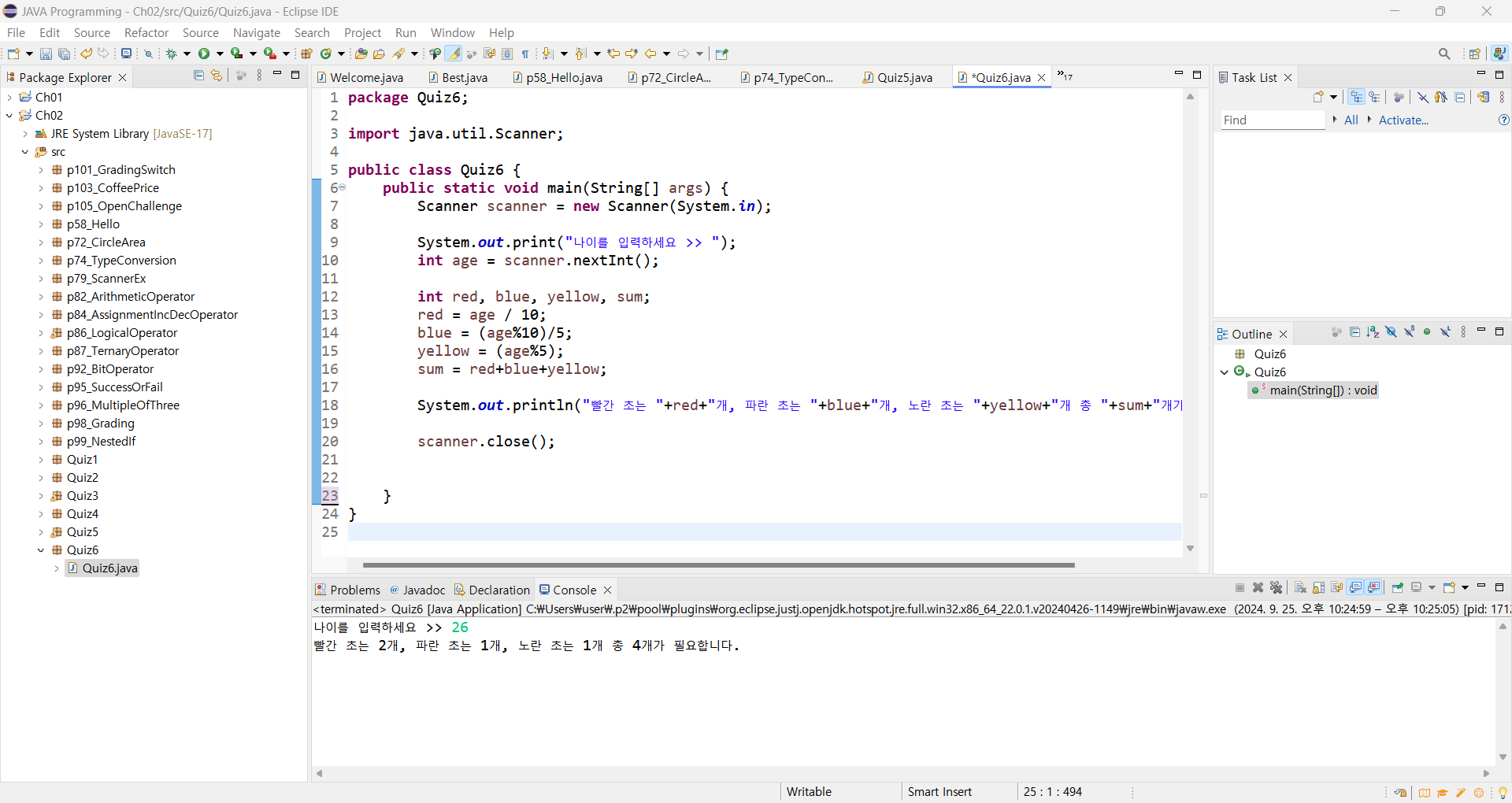Image resolution: width=1512 pixels, height=803 pixels.
Task: Toggle Hide Fields in Outline
Action: pos(1391,332)
